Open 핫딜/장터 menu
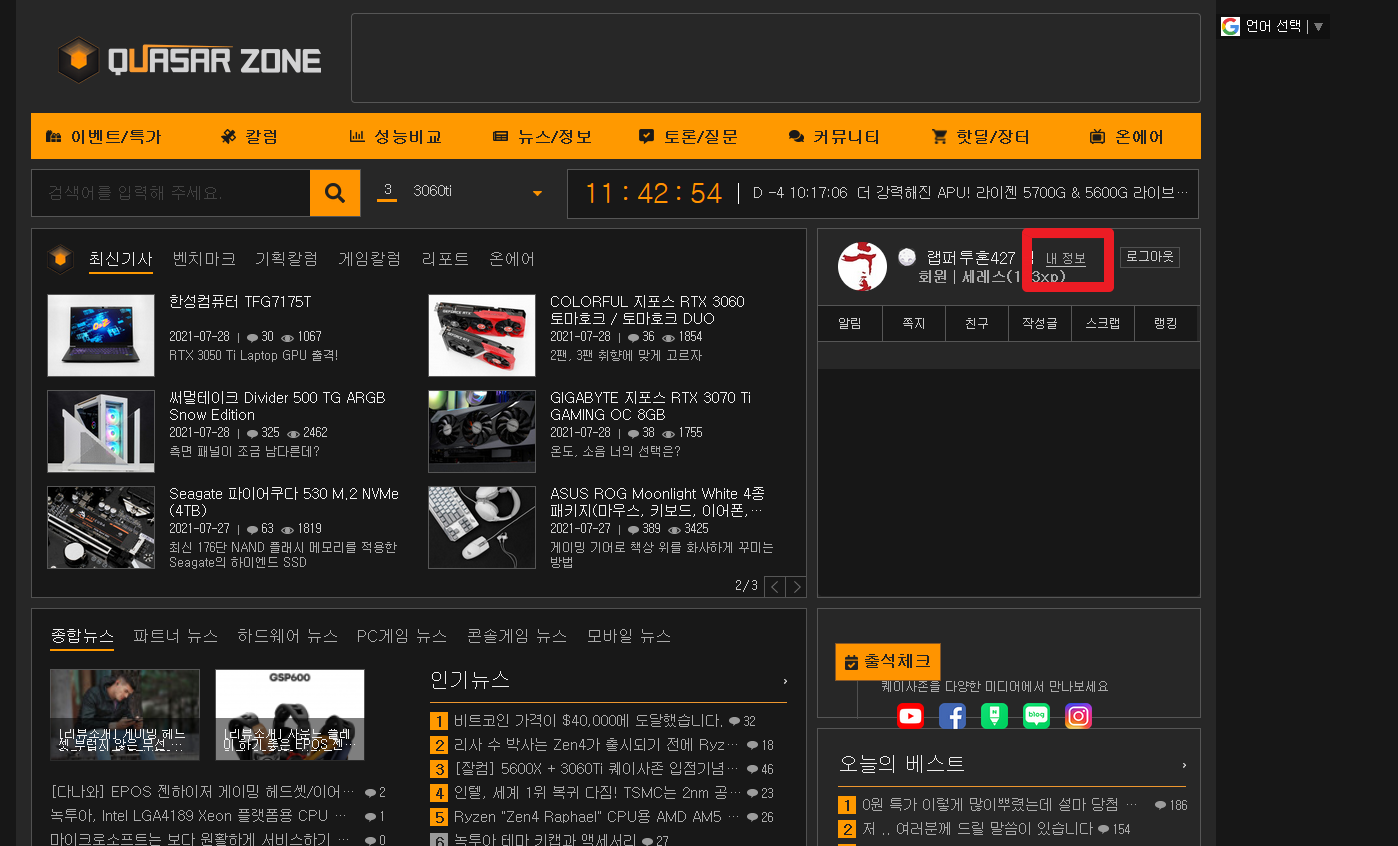The width and height of the screenshot is (1398, 846). coord(980,137)
